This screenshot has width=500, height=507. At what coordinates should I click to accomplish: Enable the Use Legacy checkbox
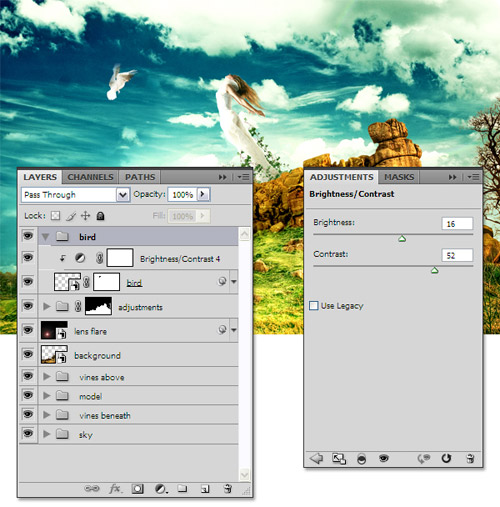314,305
